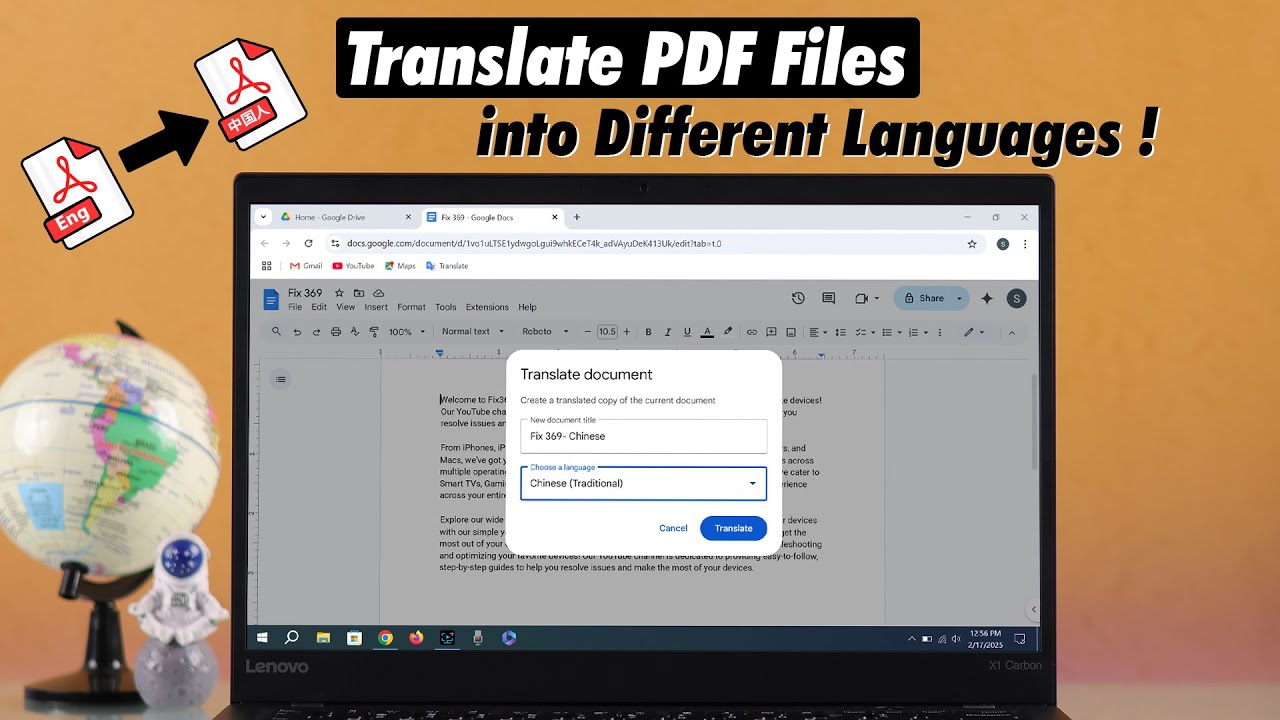Click the font size 10.5 field
Image resolution: width=1280 pixels, height=720 pixels.
tap(607, 332)
